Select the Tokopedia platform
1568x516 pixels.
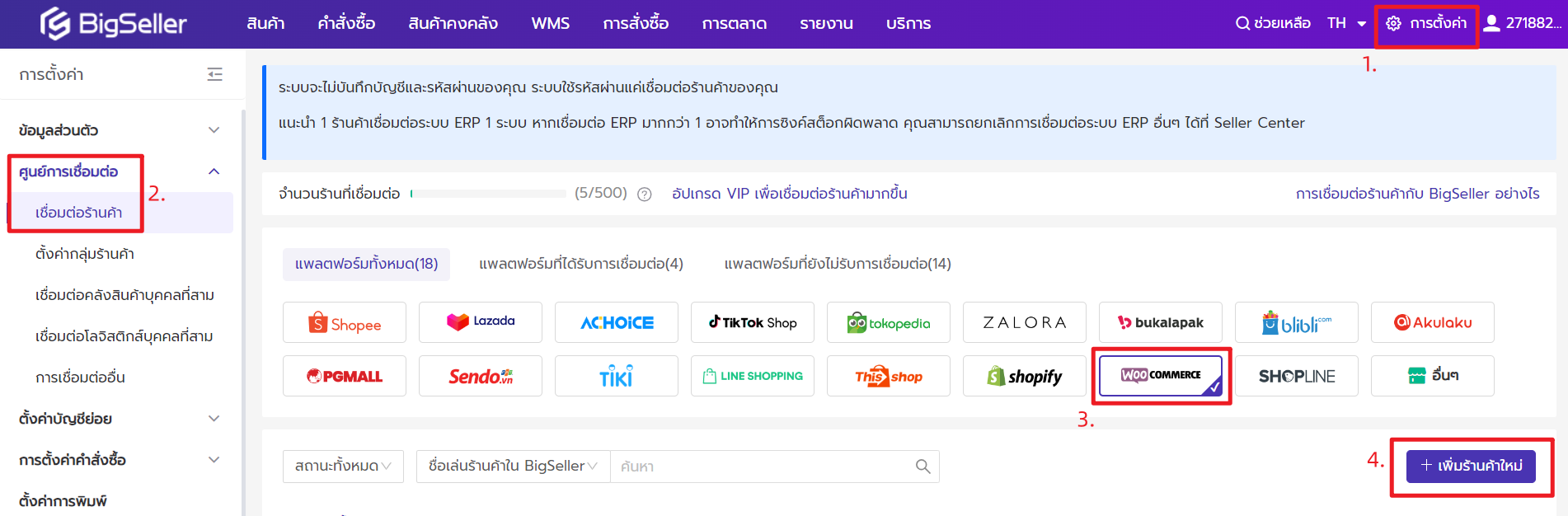pos(889,322)
